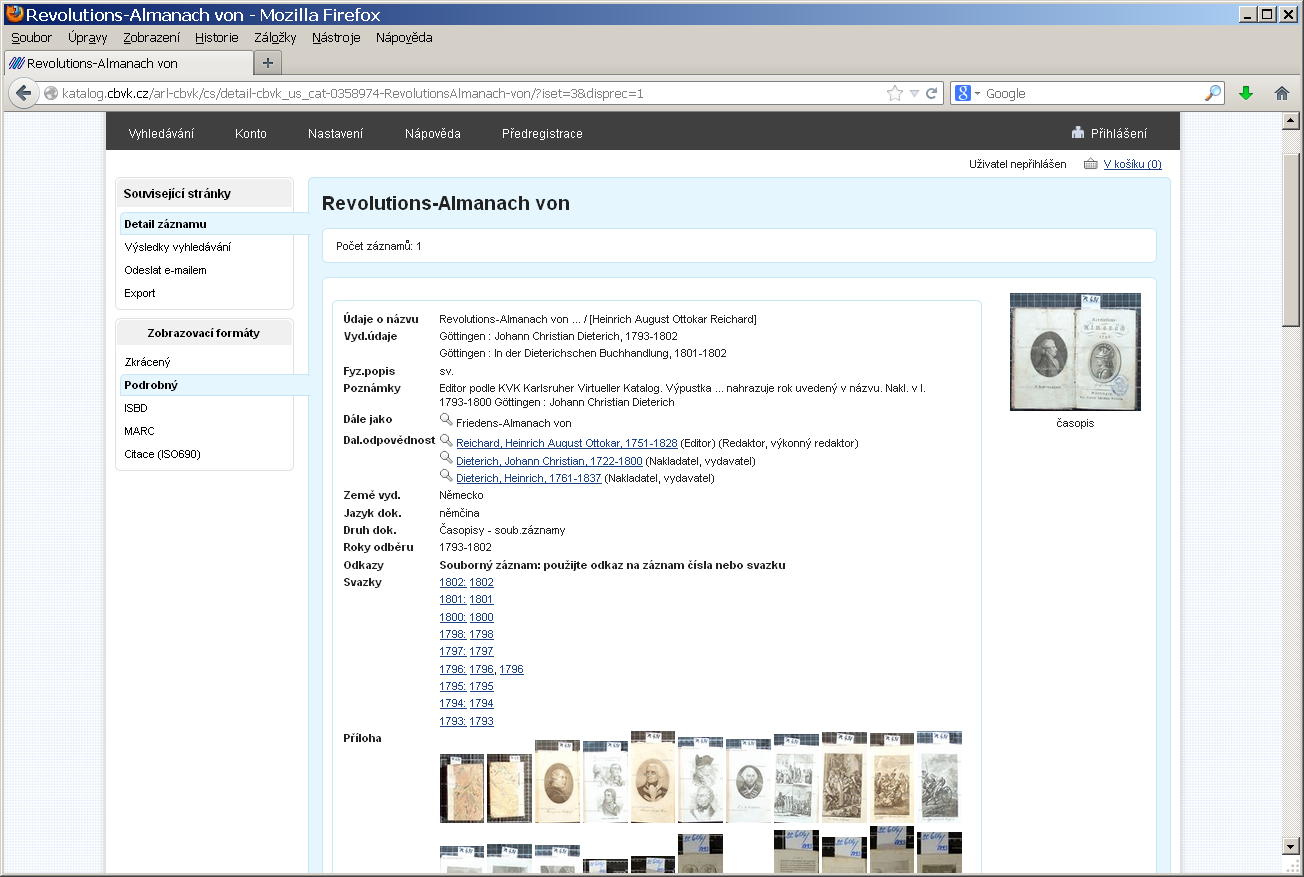The height and width of the screenshot is (877, 1304).
Task: Open volume link 1798:
Action: [453, 635]
